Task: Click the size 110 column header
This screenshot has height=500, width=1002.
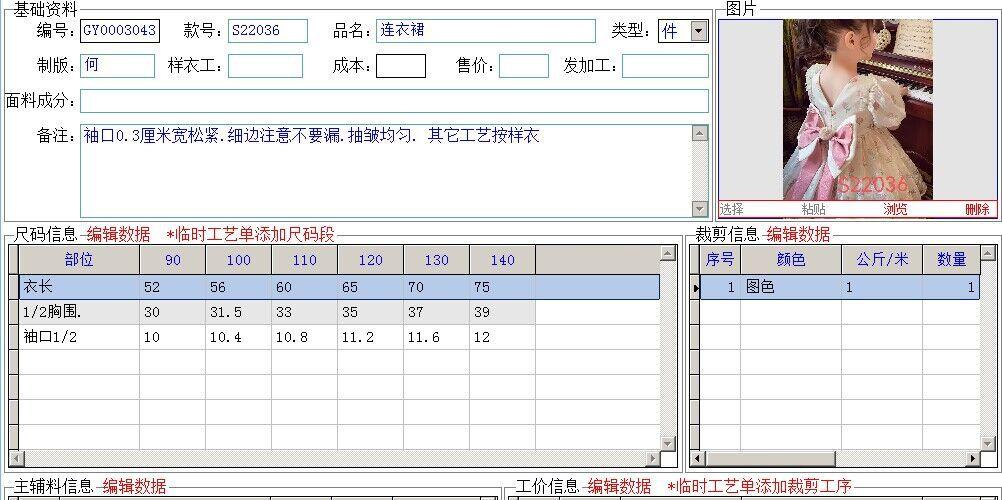Action: click(x=304, y=260)
